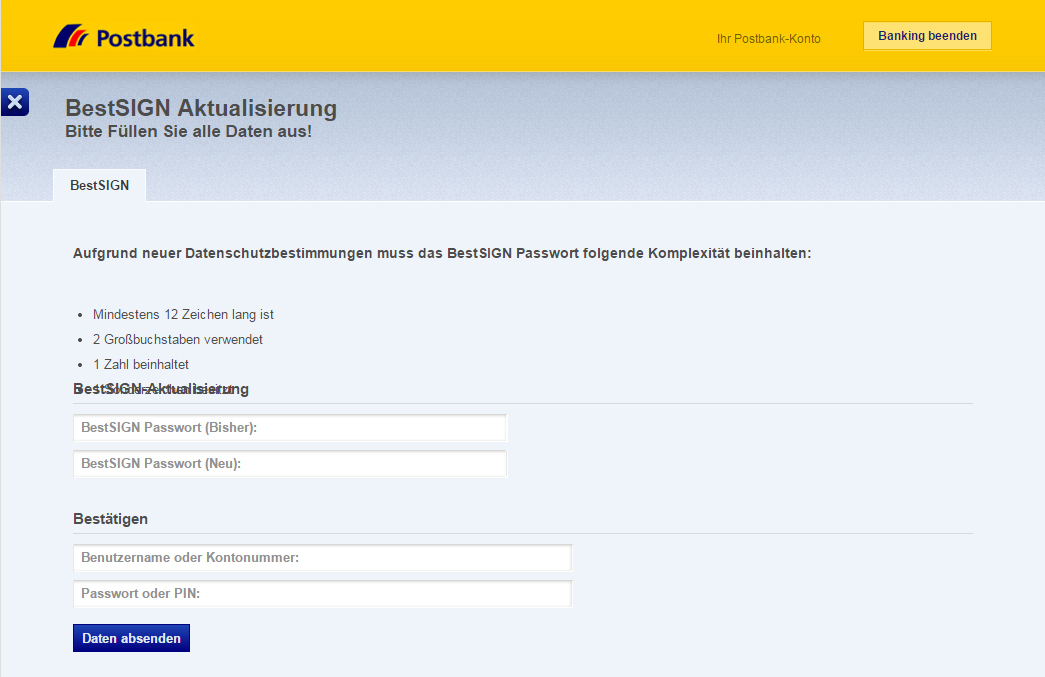Click the Postbank logo
Viewport: 1045px width, 677px height.
[x=124, y=37]
